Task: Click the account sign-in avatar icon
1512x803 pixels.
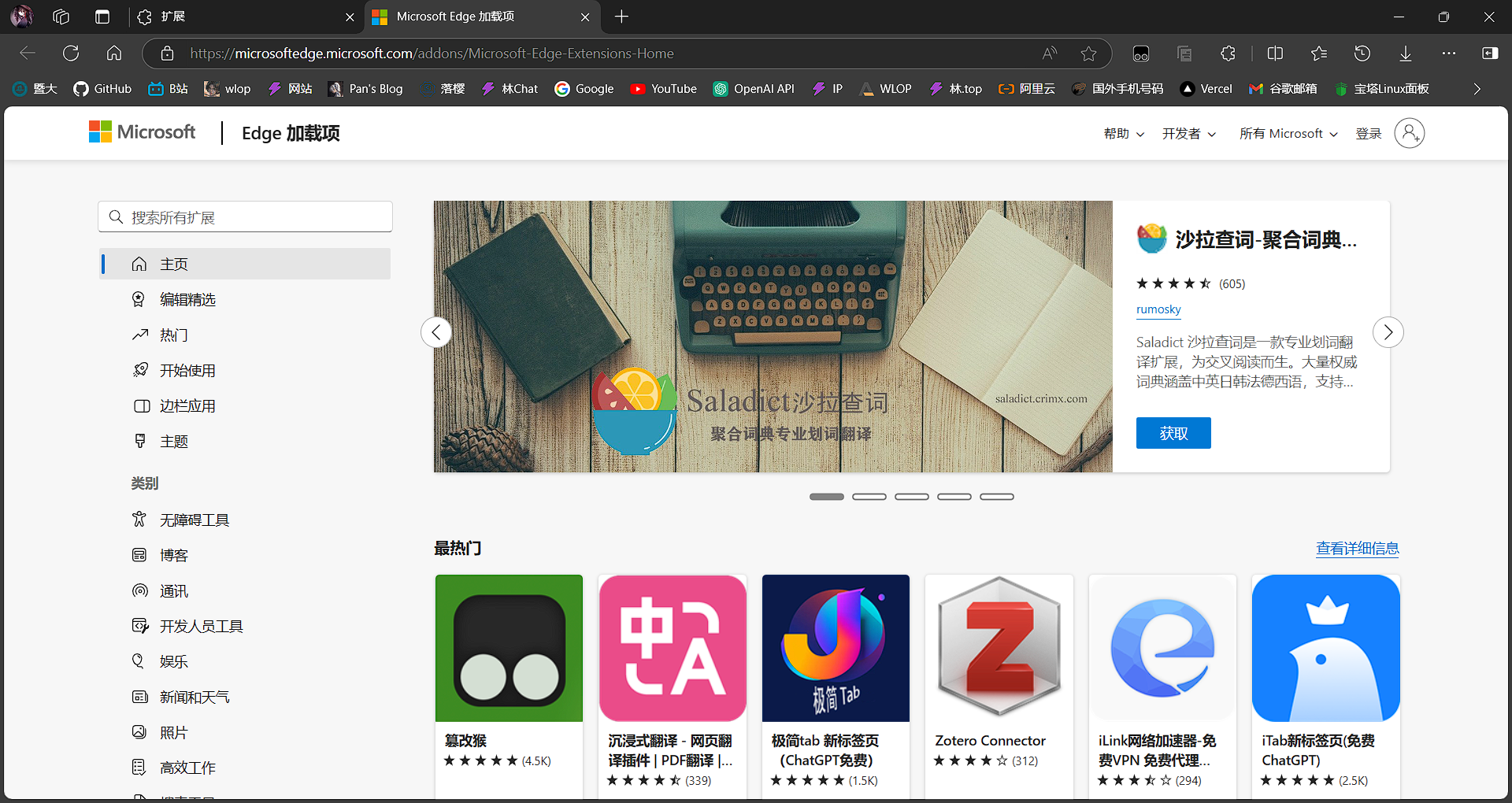Action: (1410, 133)
